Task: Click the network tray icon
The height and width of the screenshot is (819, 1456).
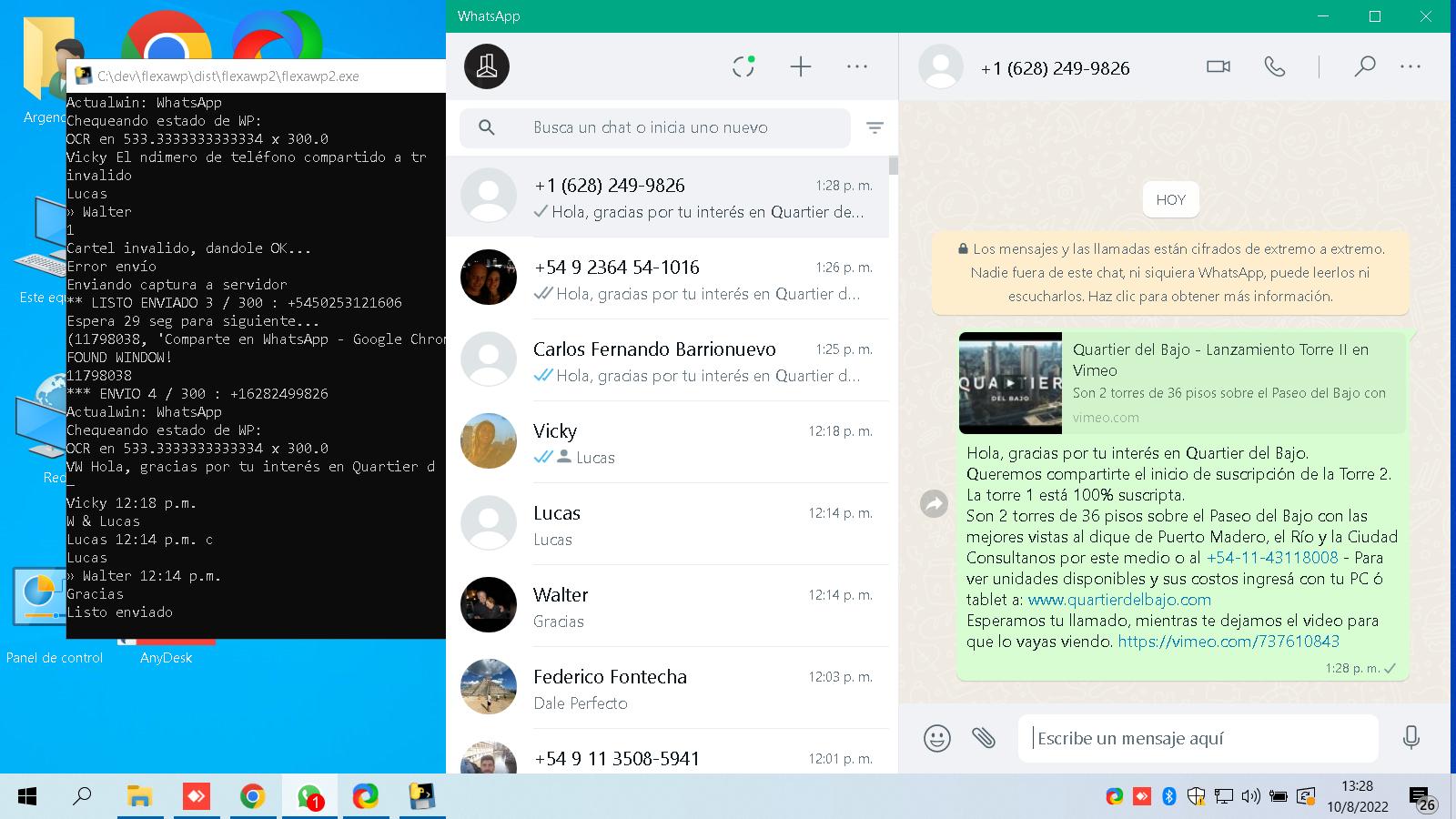Action: 1224,797
